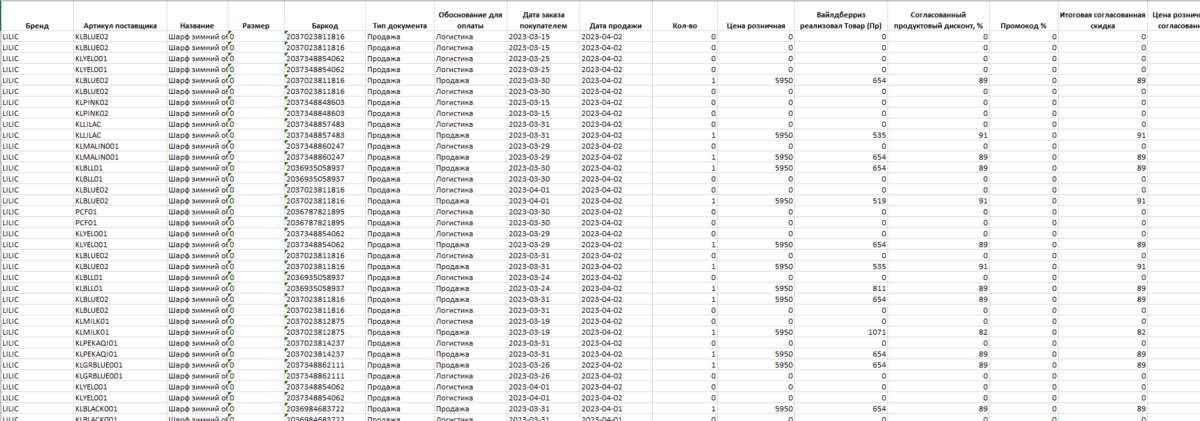Select KLBLACK001 article in its 5950 price row
The width and height of the screenshot is (1200, 421).
(119, 409)
